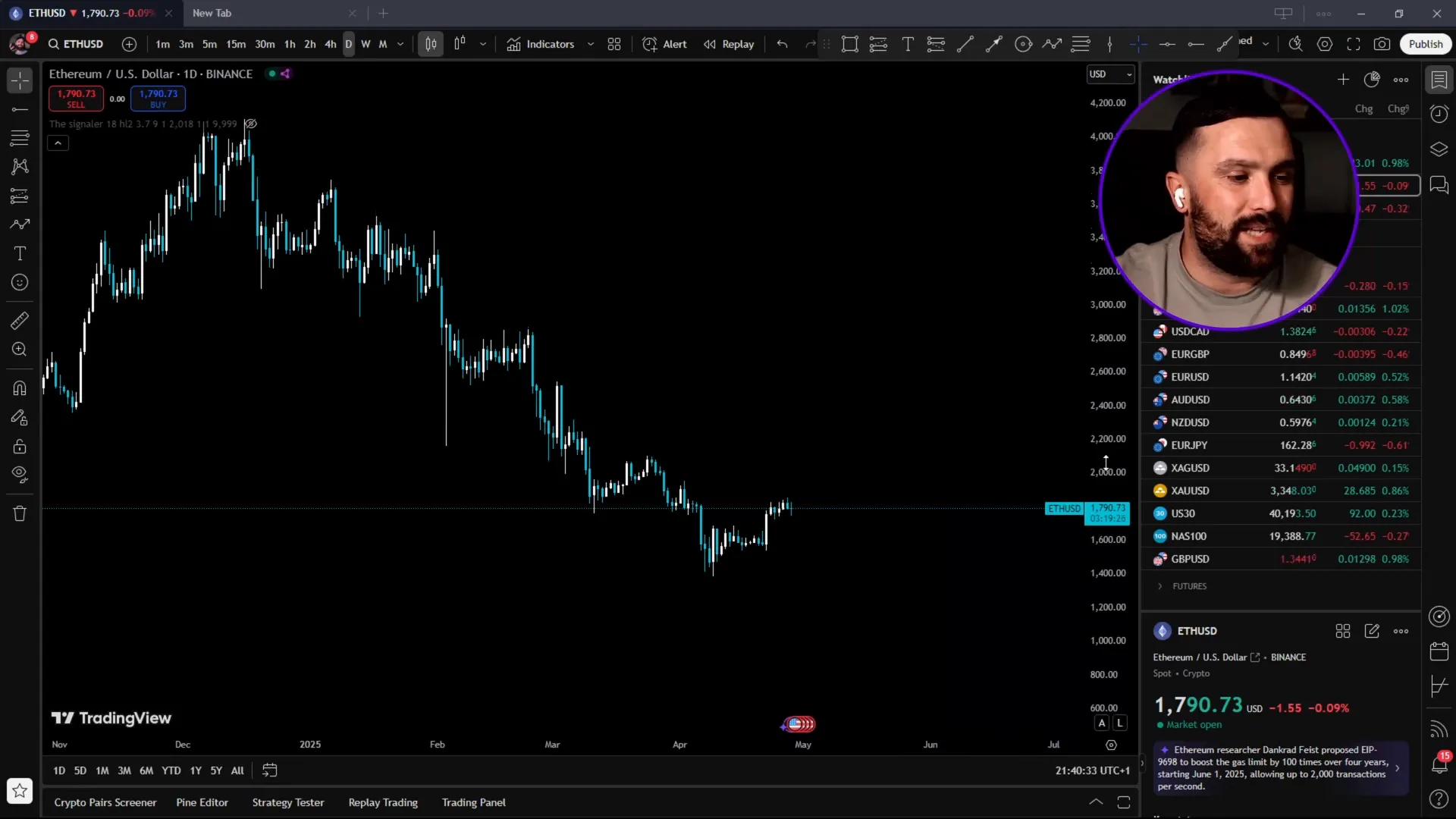Viewport: 1456px width, 819px height.
Task: Click the 1,790.73 BUY button
Action: point(158,98)
